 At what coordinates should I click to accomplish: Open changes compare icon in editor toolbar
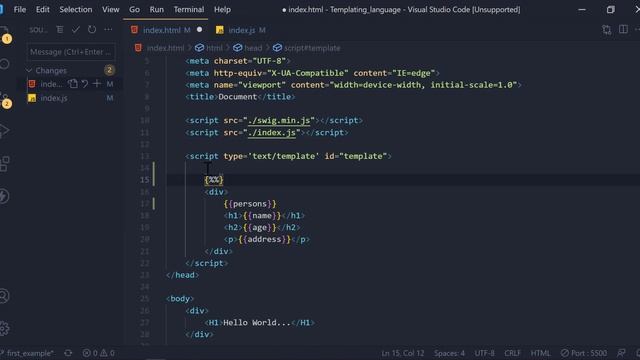tap(607, 29)
